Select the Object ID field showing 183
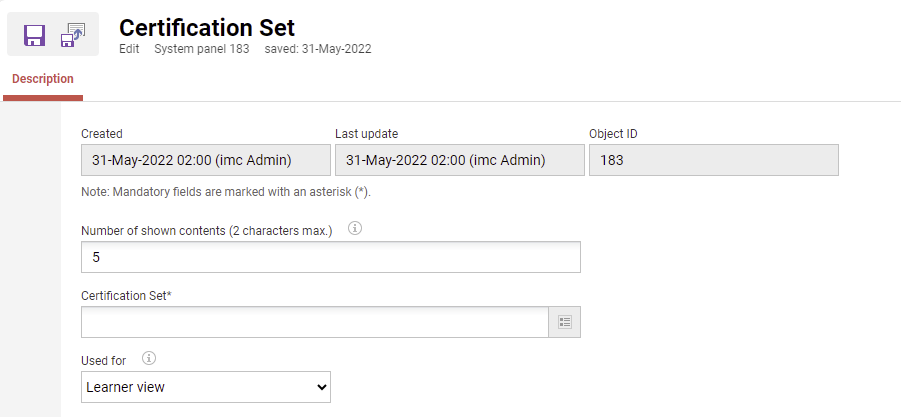 click(713, 160)
